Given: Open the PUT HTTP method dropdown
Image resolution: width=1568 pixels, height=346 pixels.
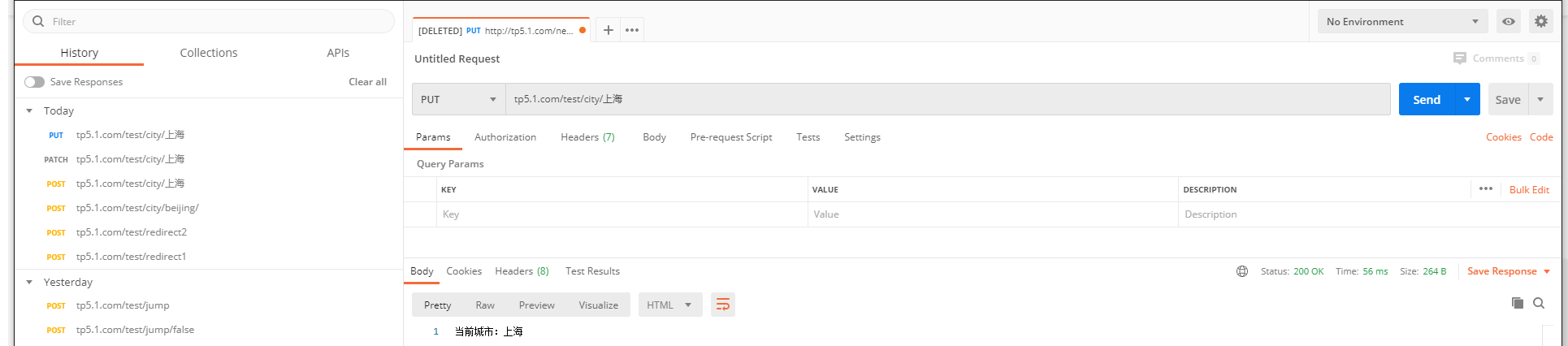Looking at the screenshot, I should [x=458, y=99].
